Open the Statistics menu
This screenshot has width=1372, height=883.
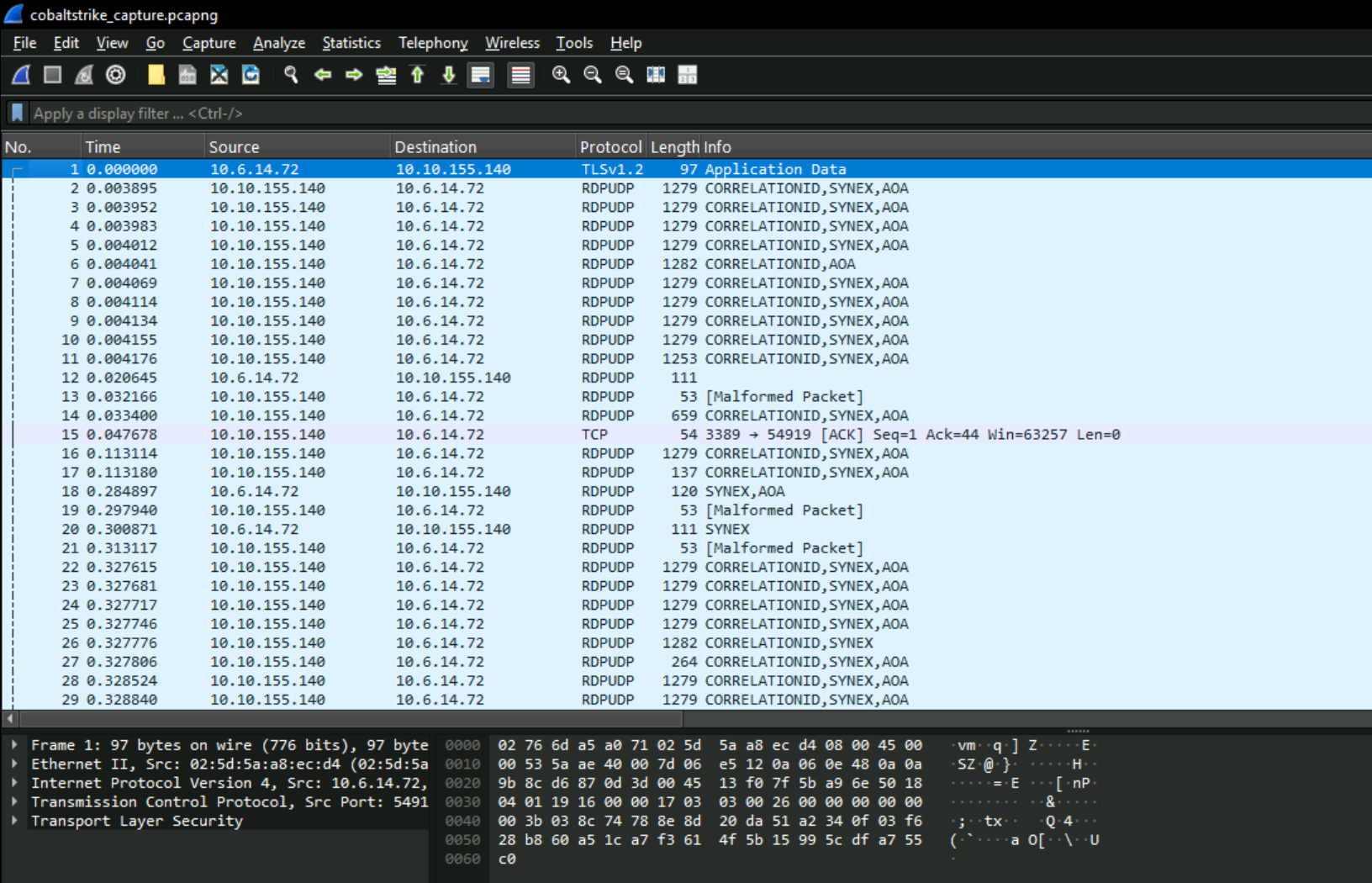[x=351, y=43]
